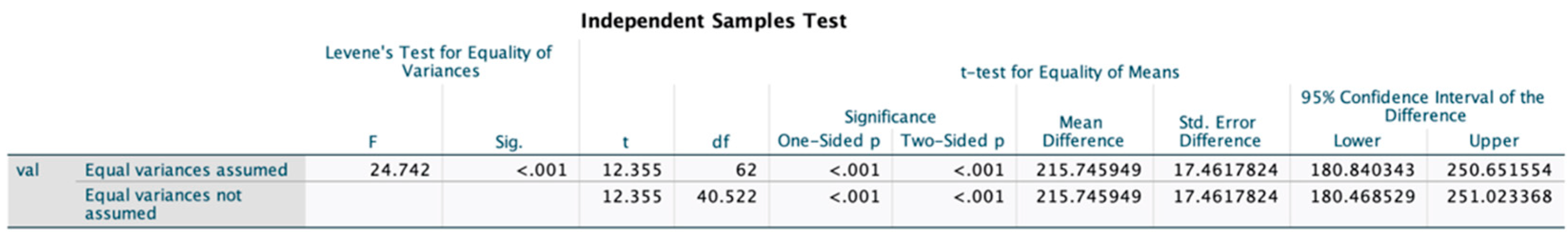Click the Std. Error Difference column header

point(1219,132)
